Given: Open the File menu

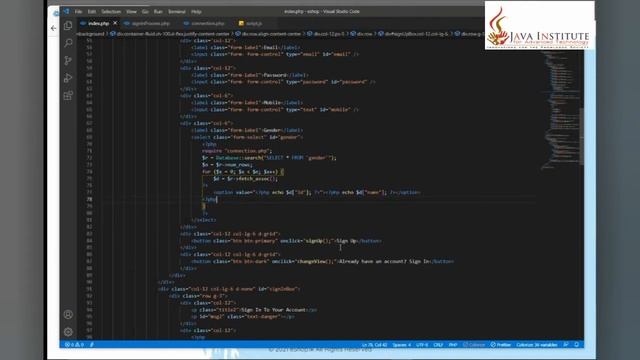Looking at the screenshot, I should [78, 12].
